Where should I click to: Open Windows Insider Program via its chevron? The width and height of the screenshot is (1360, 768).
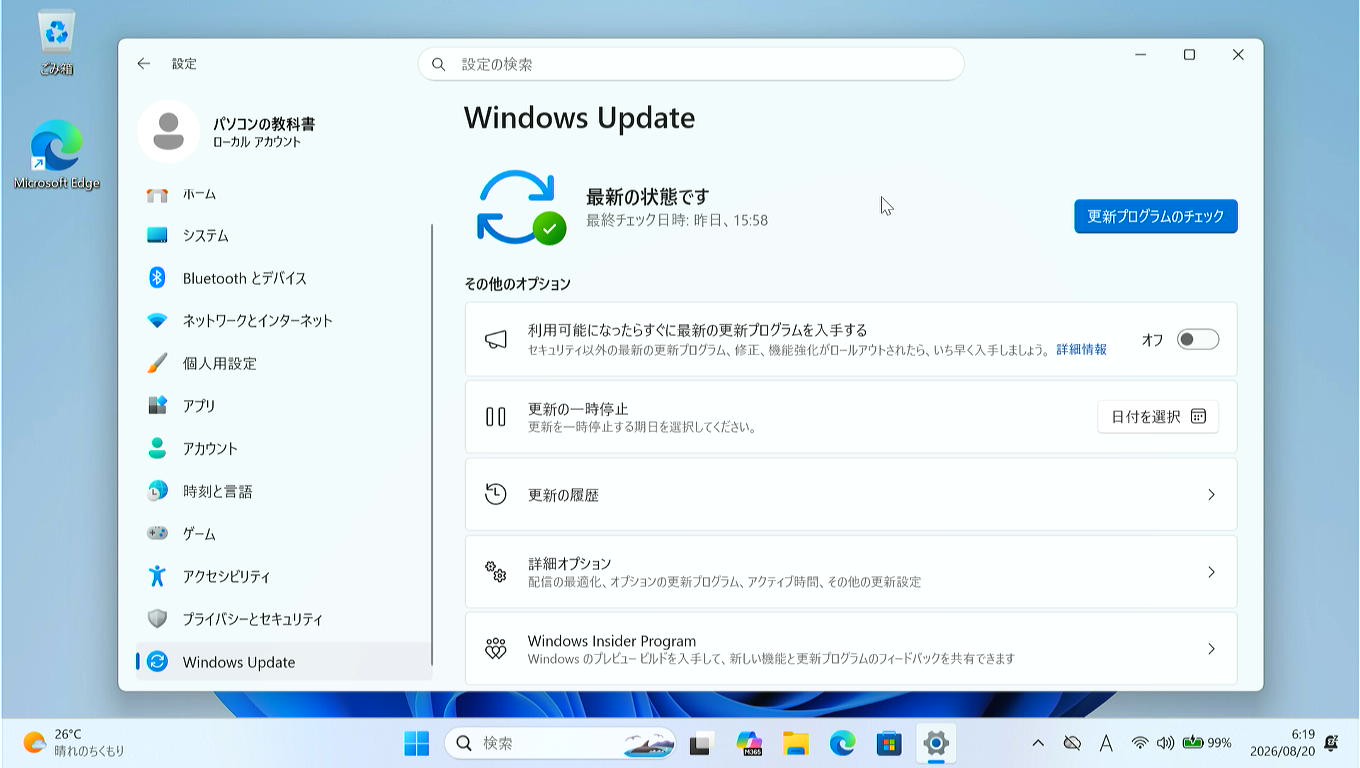[1211, 649]
